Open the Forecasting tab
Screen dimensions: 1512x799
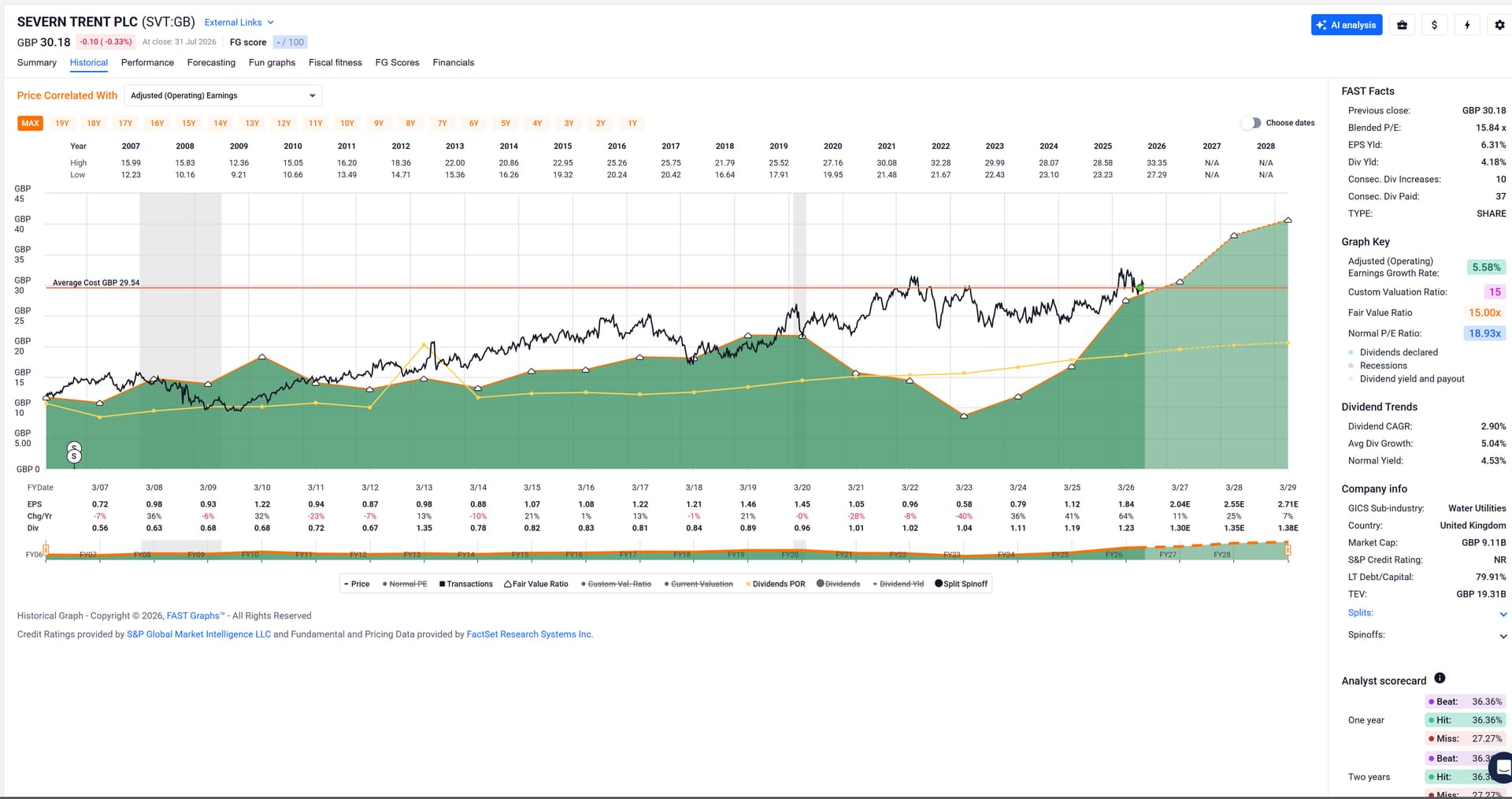tap(211, 62)
